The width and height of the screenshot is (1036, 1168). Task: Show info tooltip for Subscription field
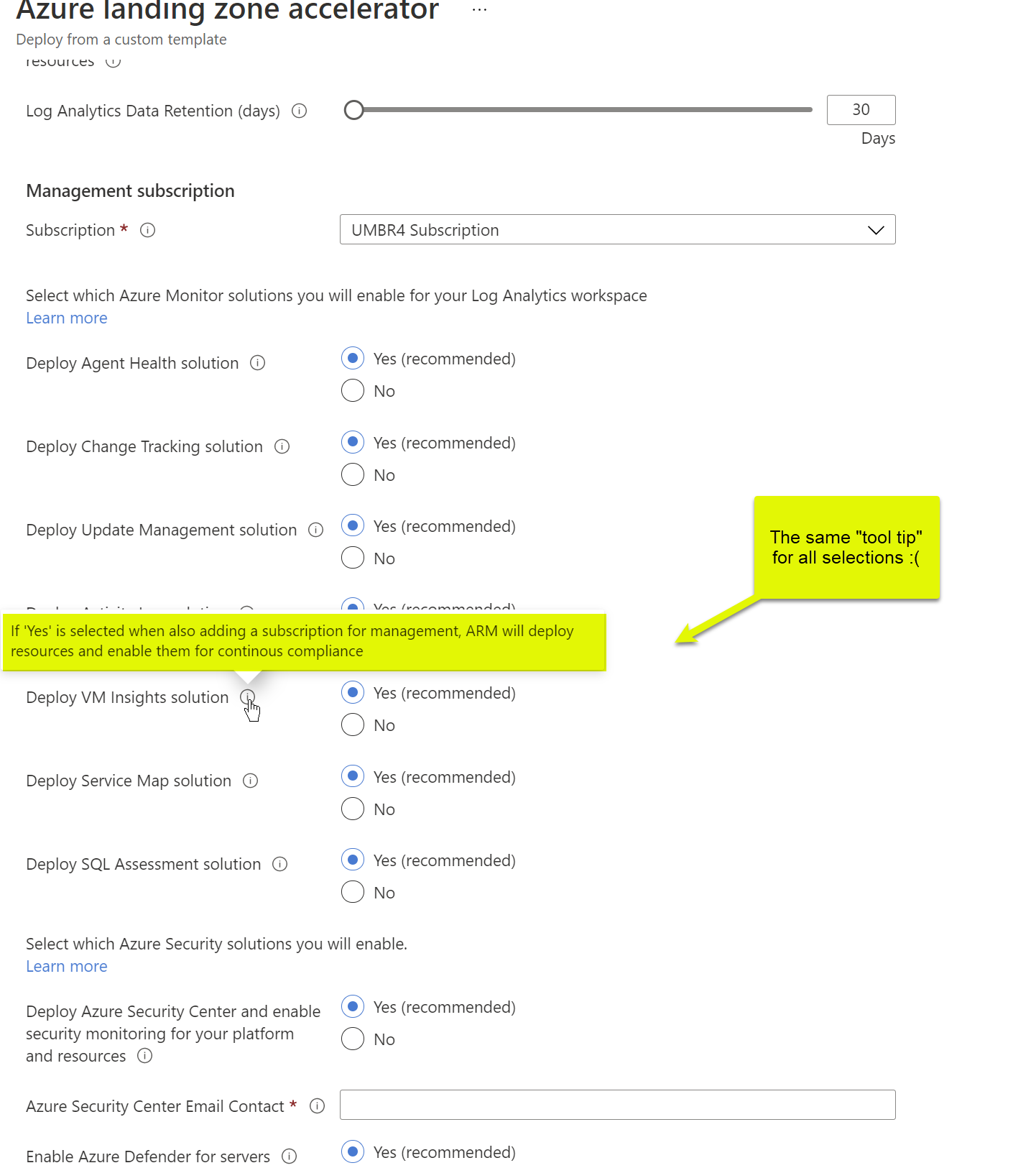coord(147,230)
